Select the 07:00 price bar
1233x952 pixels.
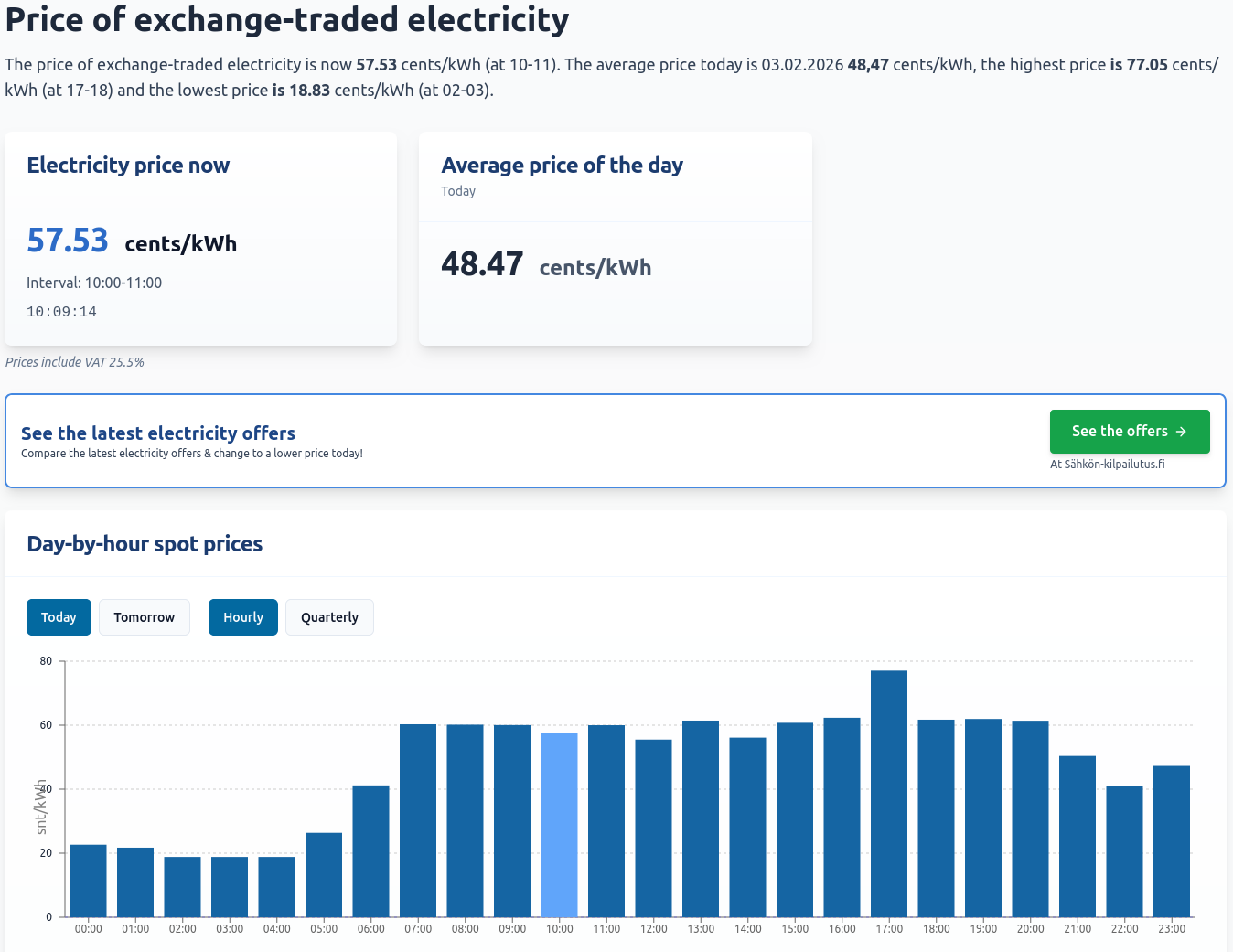pyautogui.click(x=418, y=820)
